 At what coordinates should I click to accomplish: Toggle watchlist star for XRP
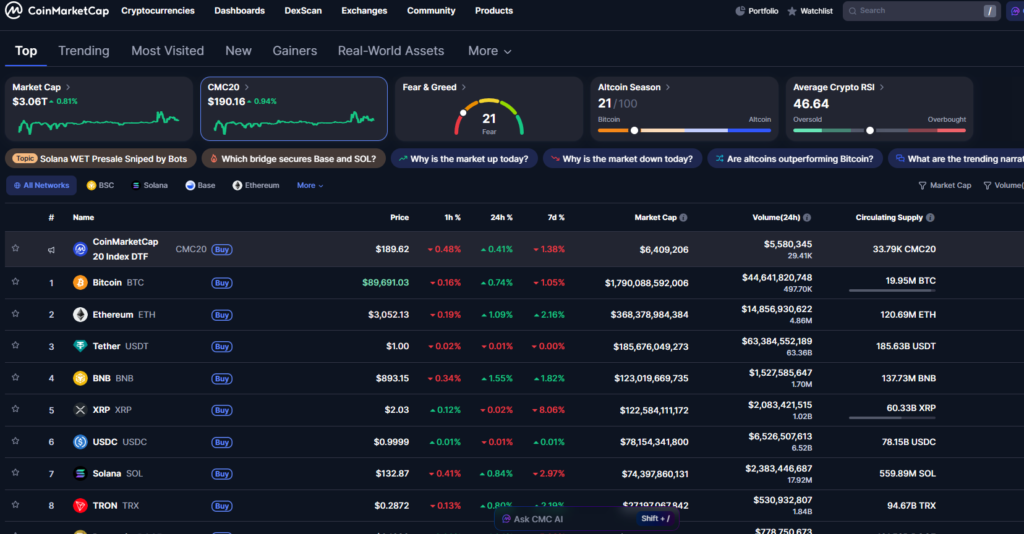pyautogui.click(x=15, y=410)
